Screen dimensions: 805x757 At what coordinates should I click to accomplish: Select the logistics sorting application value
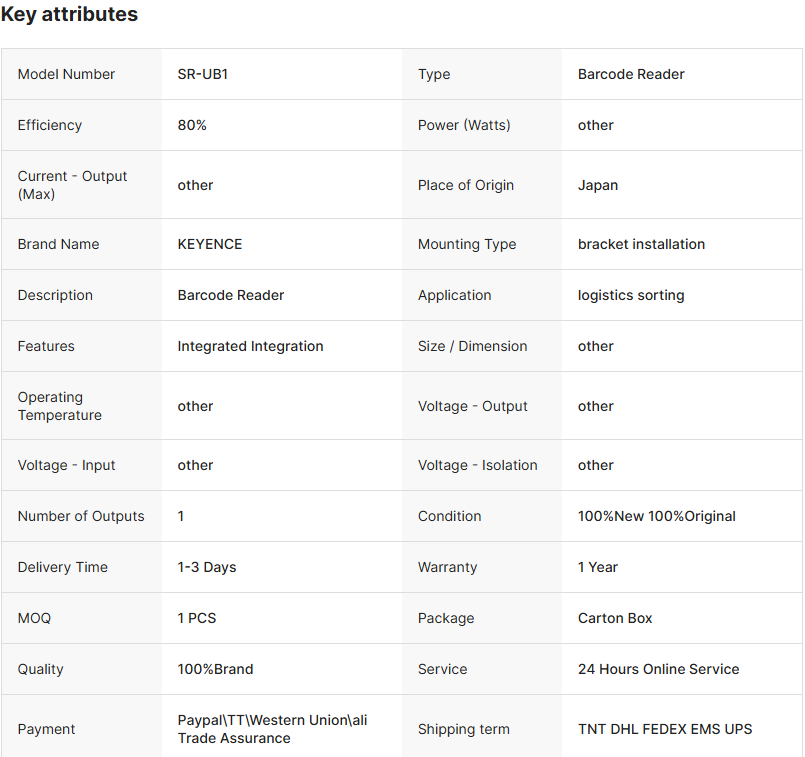pyautogui.click(x=631, y=295)
